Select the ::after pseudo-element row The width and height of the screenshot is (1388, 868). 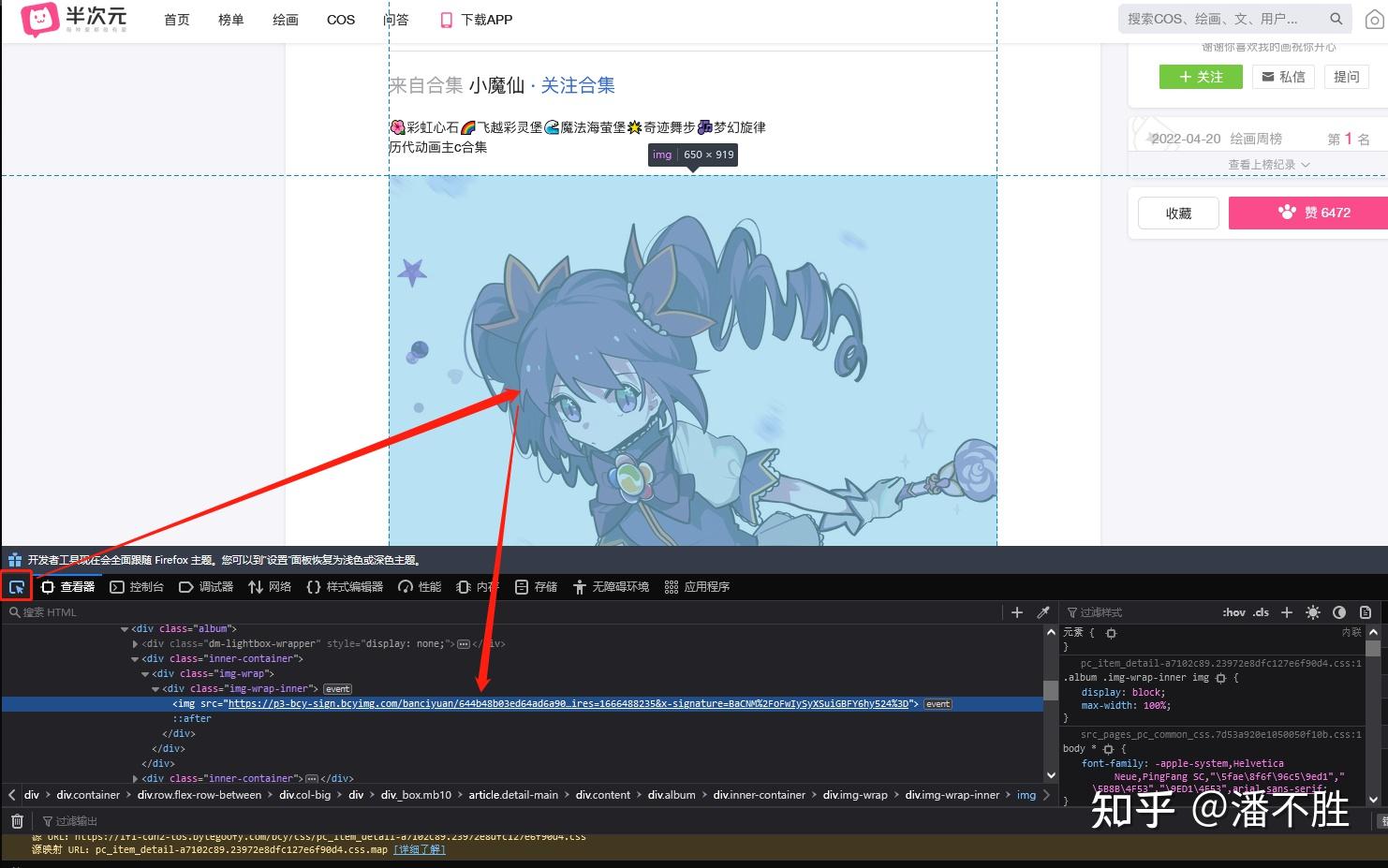(x=192, y=719)
